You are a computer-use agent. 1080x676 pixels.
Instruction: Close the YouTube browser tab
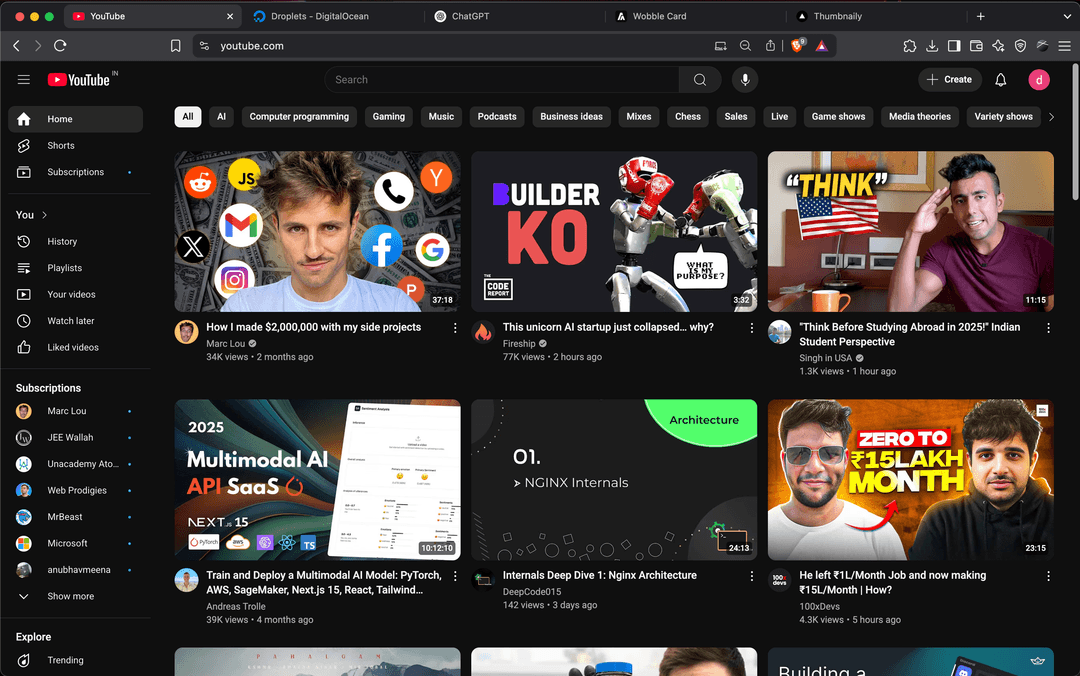(230, 17)
